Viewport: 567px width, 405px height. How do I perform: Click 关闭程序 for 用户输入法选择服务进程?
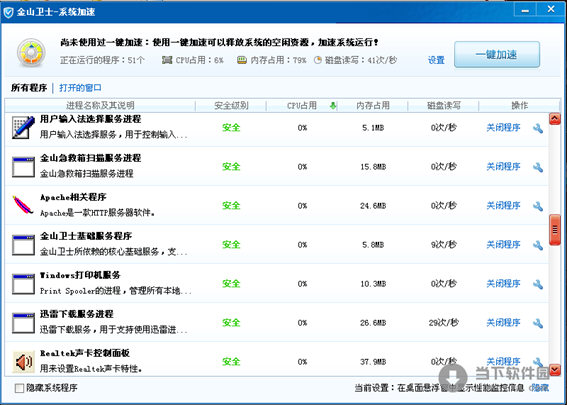[503, 128]
